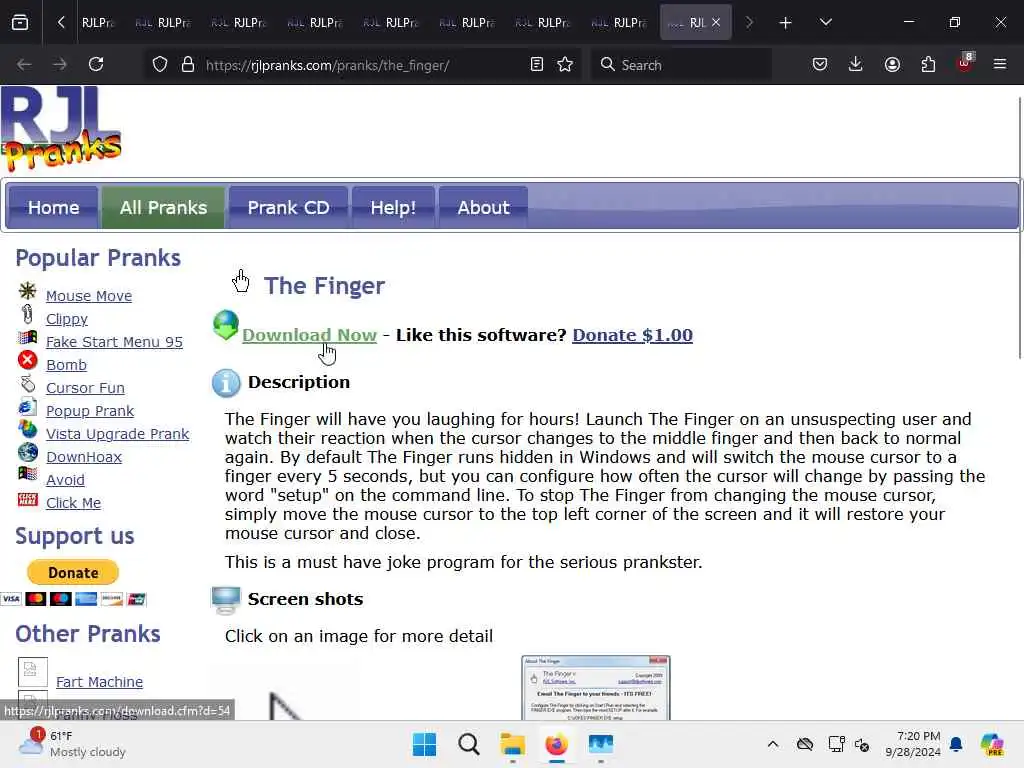Viewport: 1024px width, 768px height.
Task: Click the green globe download icon
Action: (x=226, y=325)
